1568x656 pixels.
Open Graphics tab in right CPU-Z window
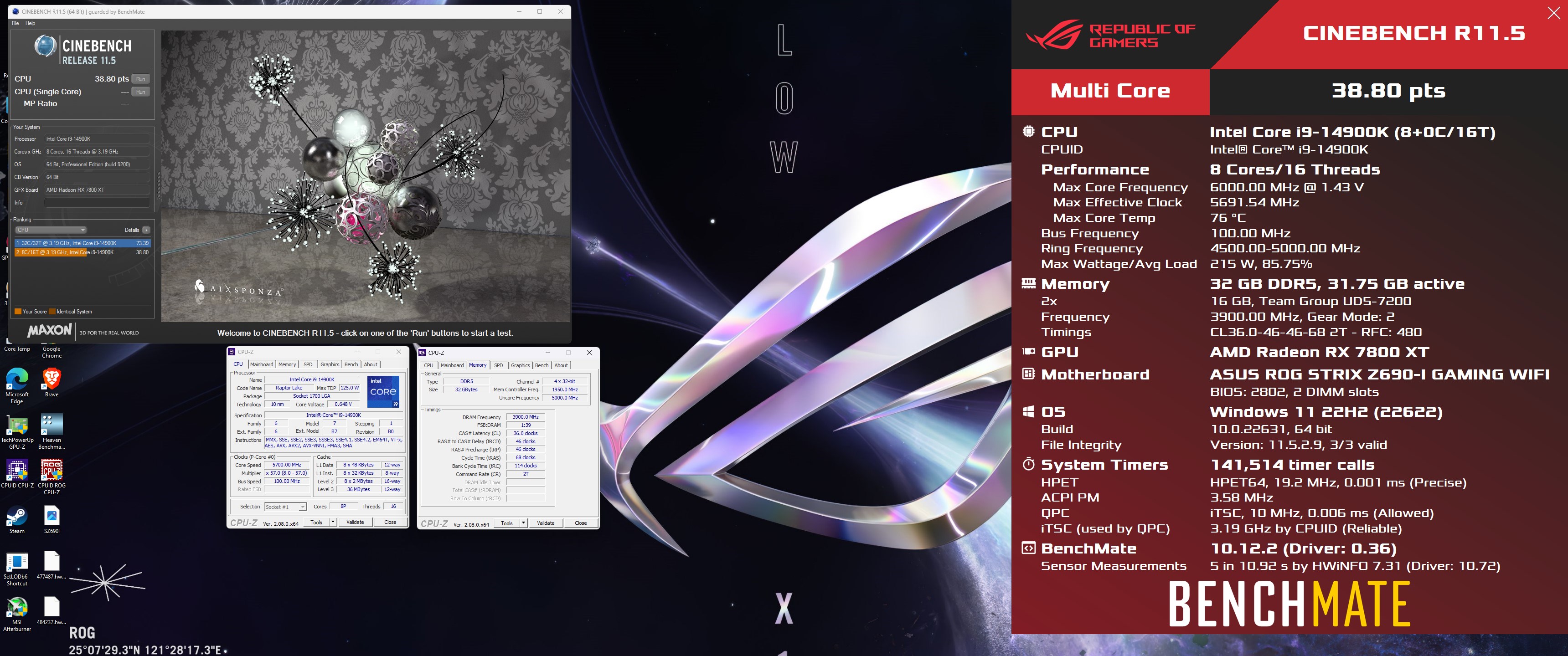[x=521, y=366]
